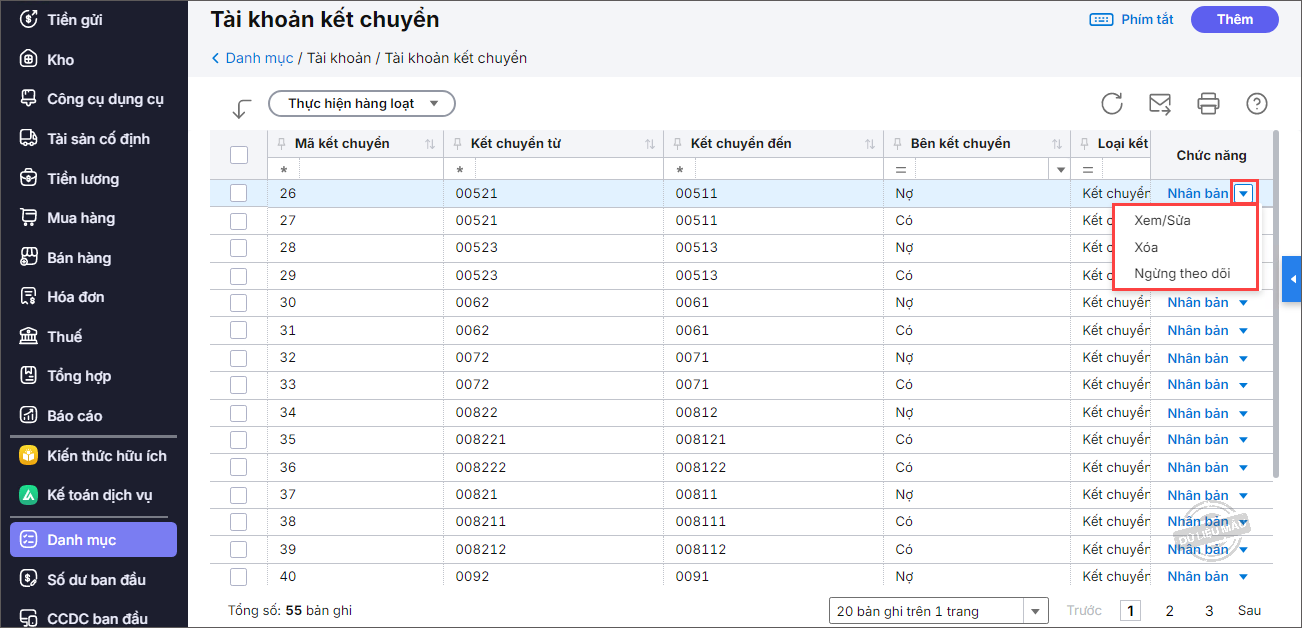Go back via Danh mục breadcrumb link

click(x=258, y=58)
